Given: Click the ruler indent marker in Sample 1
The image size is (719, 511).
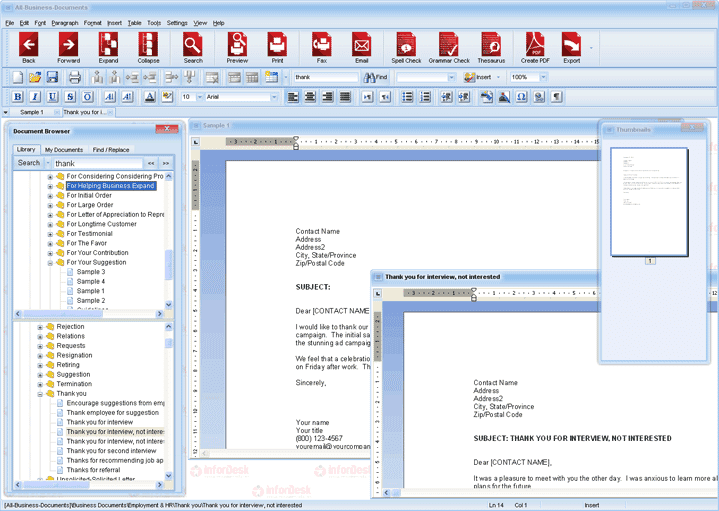Looking at the screenshot, I should (296, 143).
